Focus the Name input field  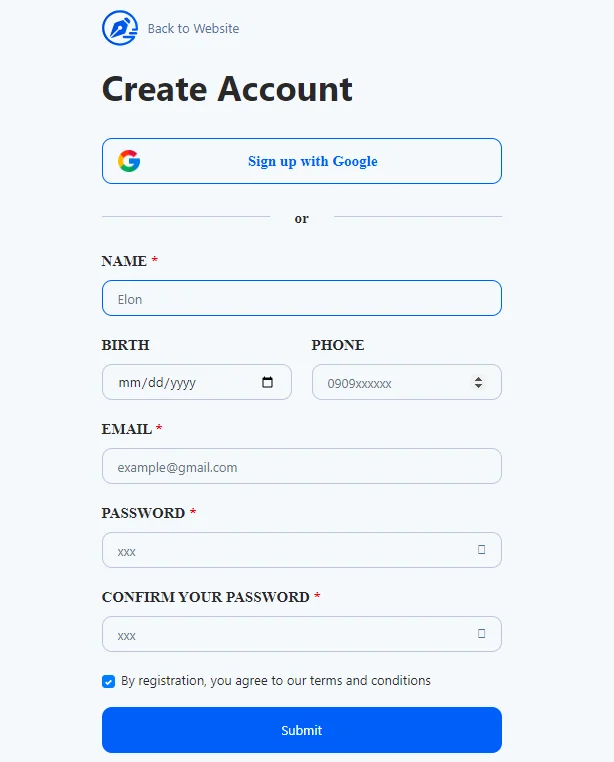(301, 298)
